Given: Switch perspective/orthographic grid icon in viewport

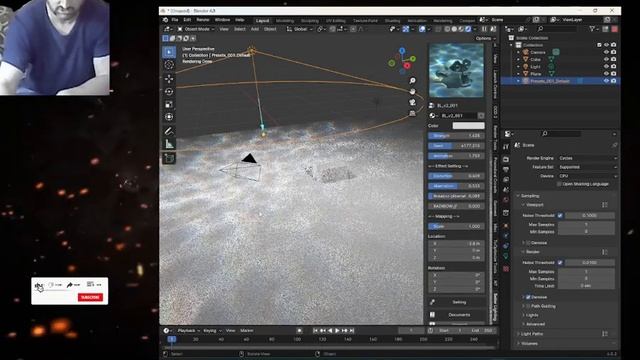Looking at the screenshot, I should pyautogui.click(x=412, y=113).
